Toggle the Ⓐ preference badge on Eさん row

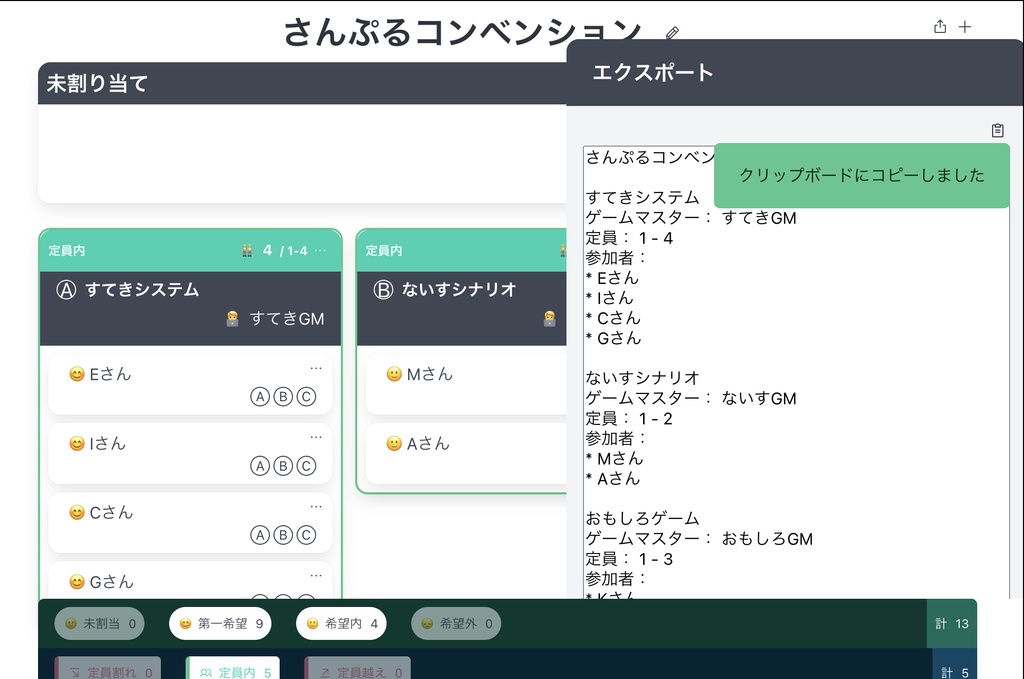(262, 398)
